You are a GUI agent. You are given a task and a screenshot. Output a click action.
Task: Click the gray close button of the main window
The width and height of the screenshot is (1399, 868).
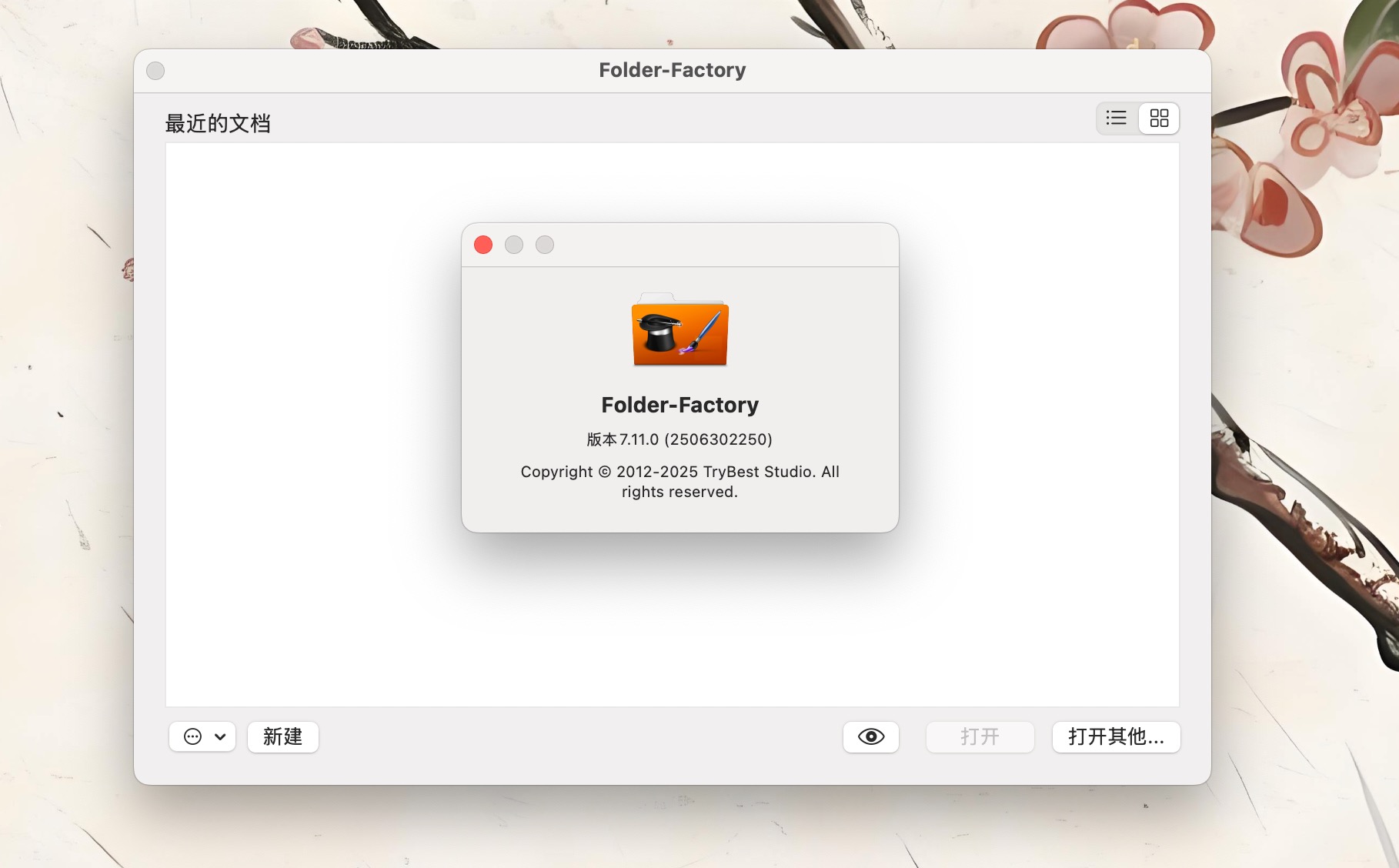(155, 71)
